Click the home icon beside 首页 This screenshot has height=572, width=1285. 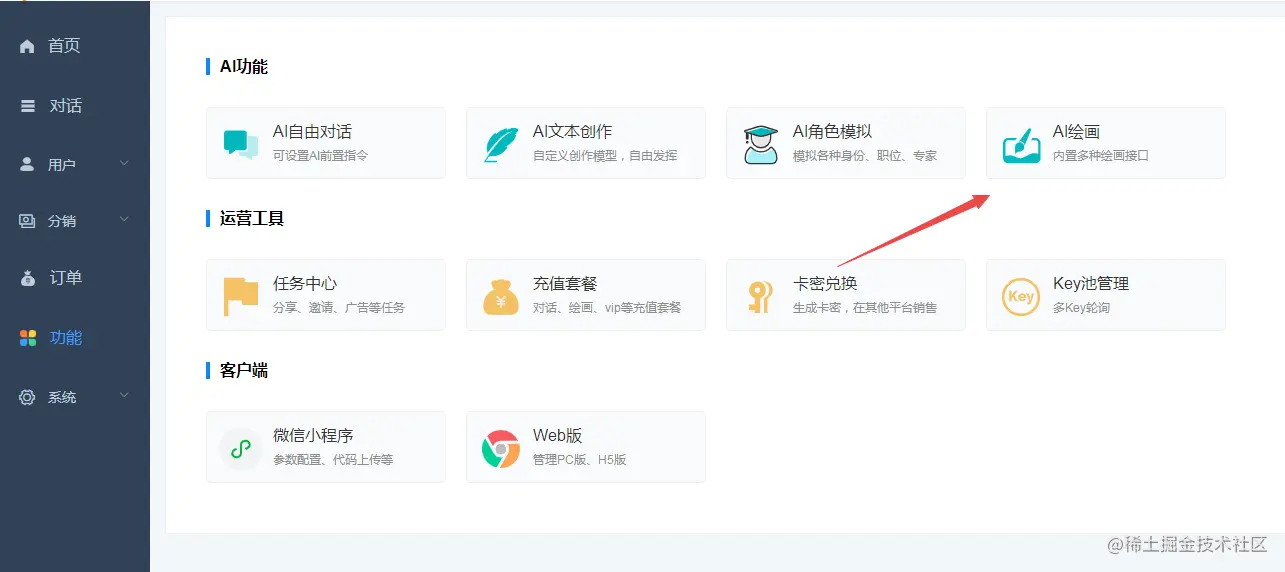coord(27,46)
